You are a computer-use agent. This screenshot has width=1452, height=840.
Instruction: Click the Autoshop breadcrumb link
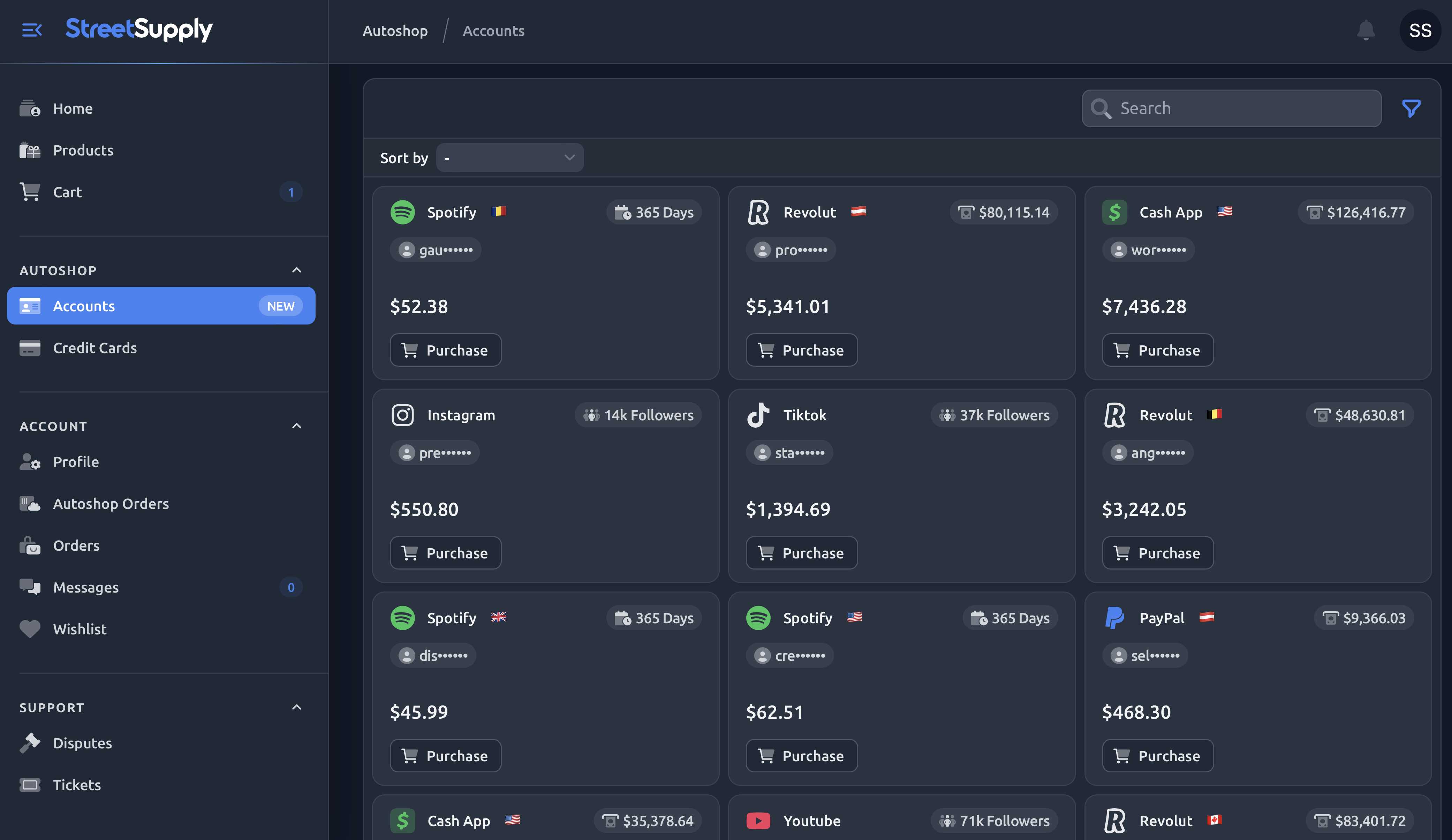395,31
